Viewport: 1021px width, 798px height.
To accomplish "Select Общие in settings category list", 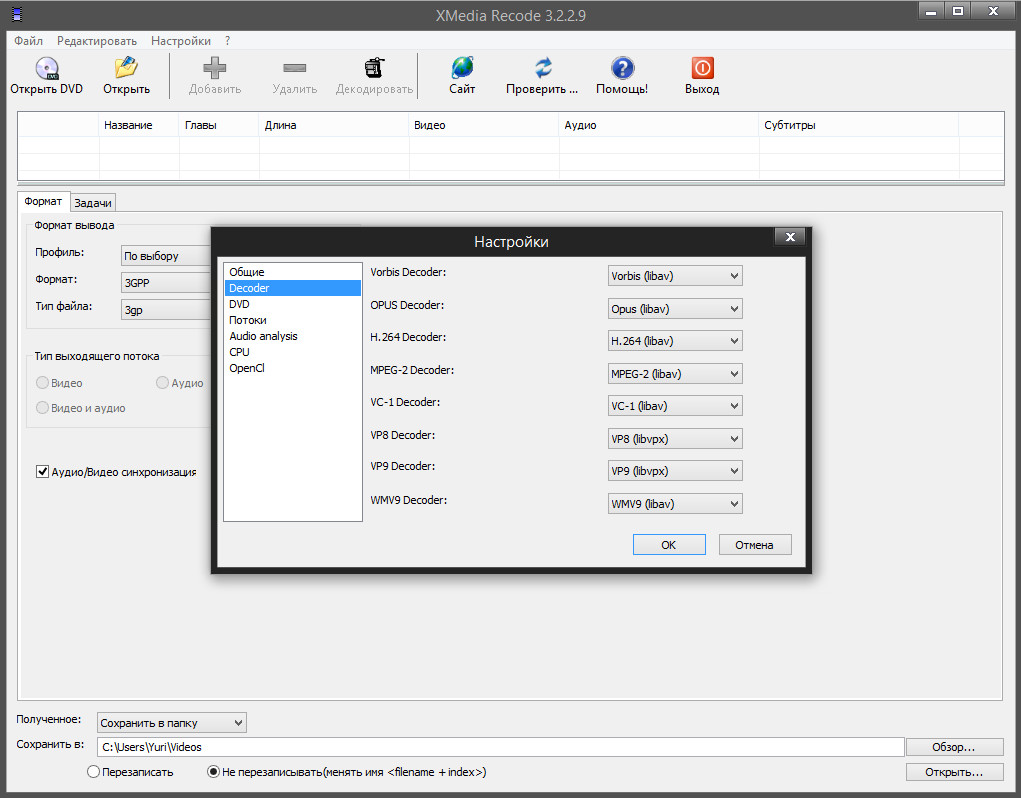I will click(x=293, y=272).
